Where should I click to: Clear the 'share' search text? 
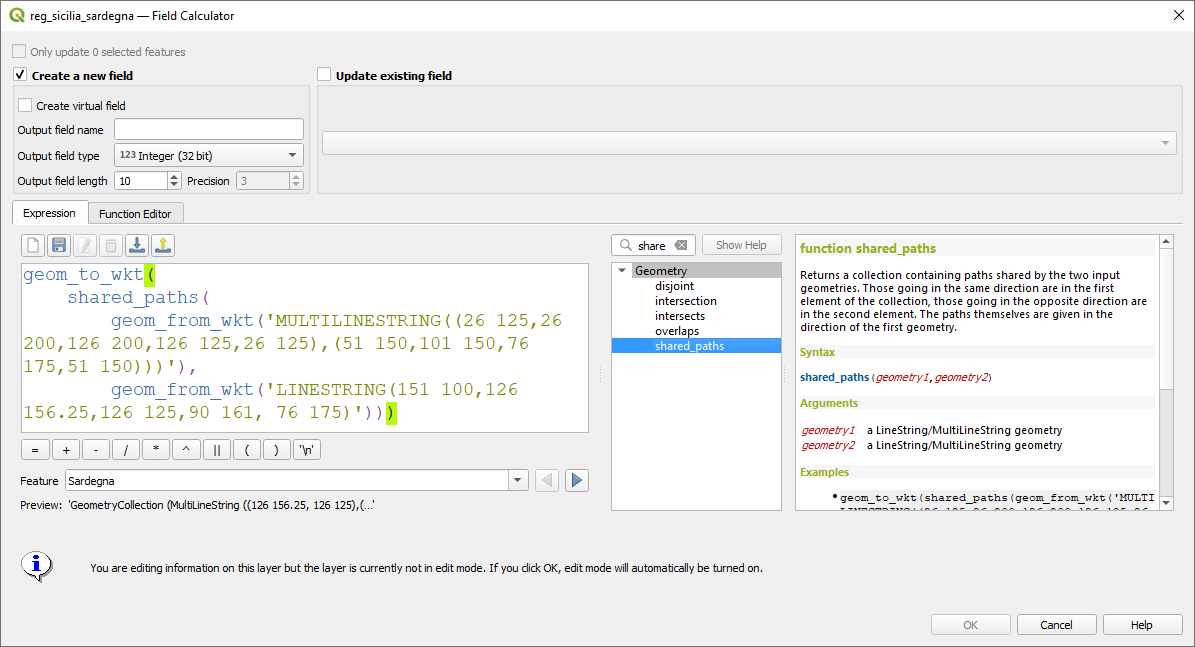tap(681, 245)
